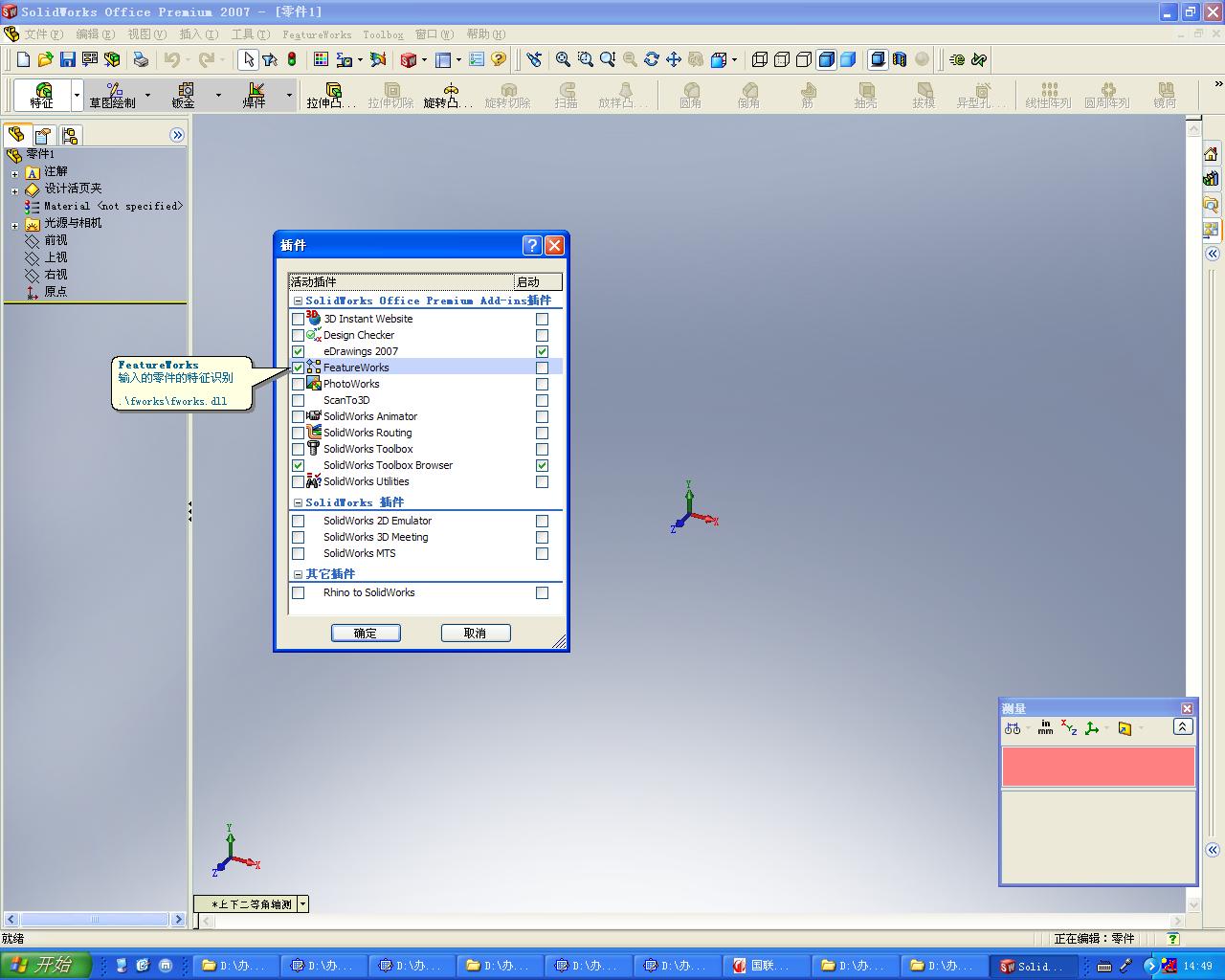Open the 插入(I) menu

pos(198,34)
